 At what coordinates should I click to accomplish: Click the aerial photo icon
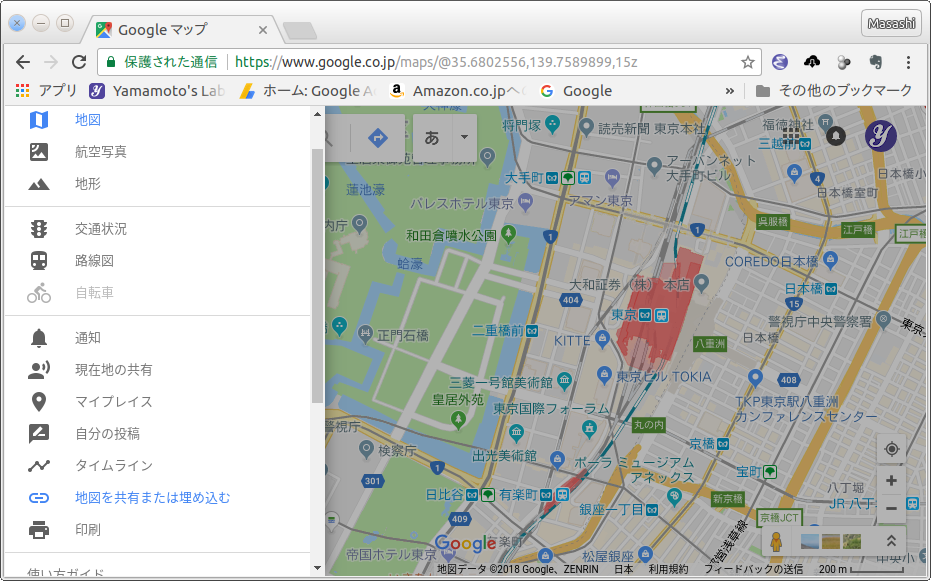(x=39, y=152)
